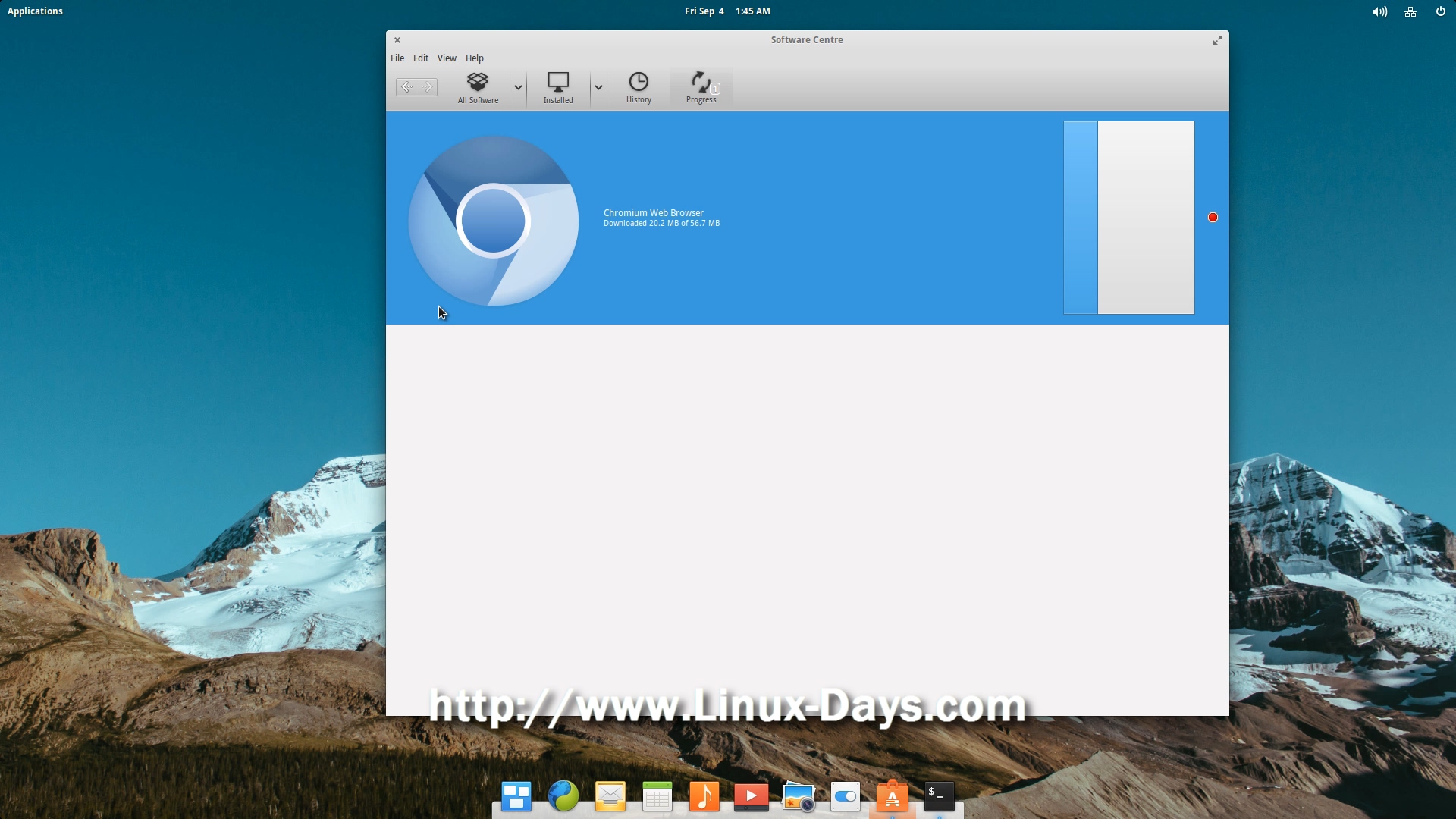Select the Chromium Web Browser title text
The height and width of the screenshot is (819, 1456).
(654, 213)
